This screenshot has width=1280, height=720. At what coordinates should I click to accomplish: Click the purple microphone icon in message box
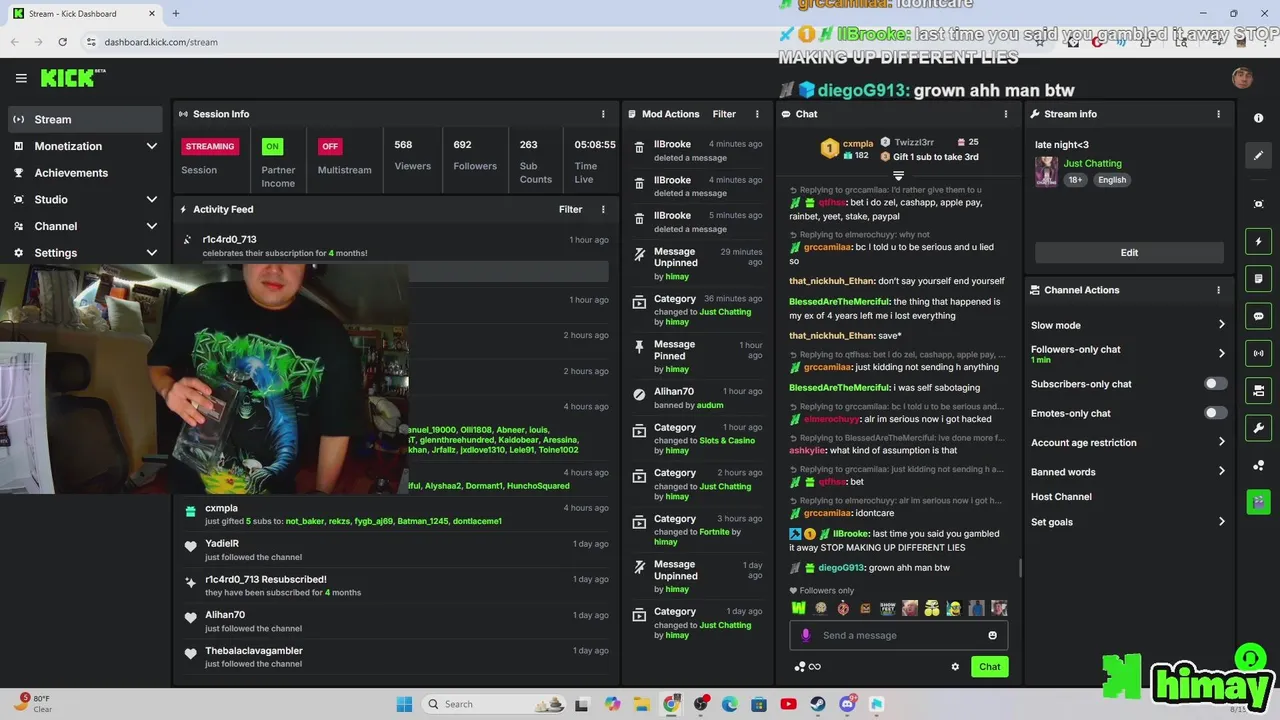806,635
